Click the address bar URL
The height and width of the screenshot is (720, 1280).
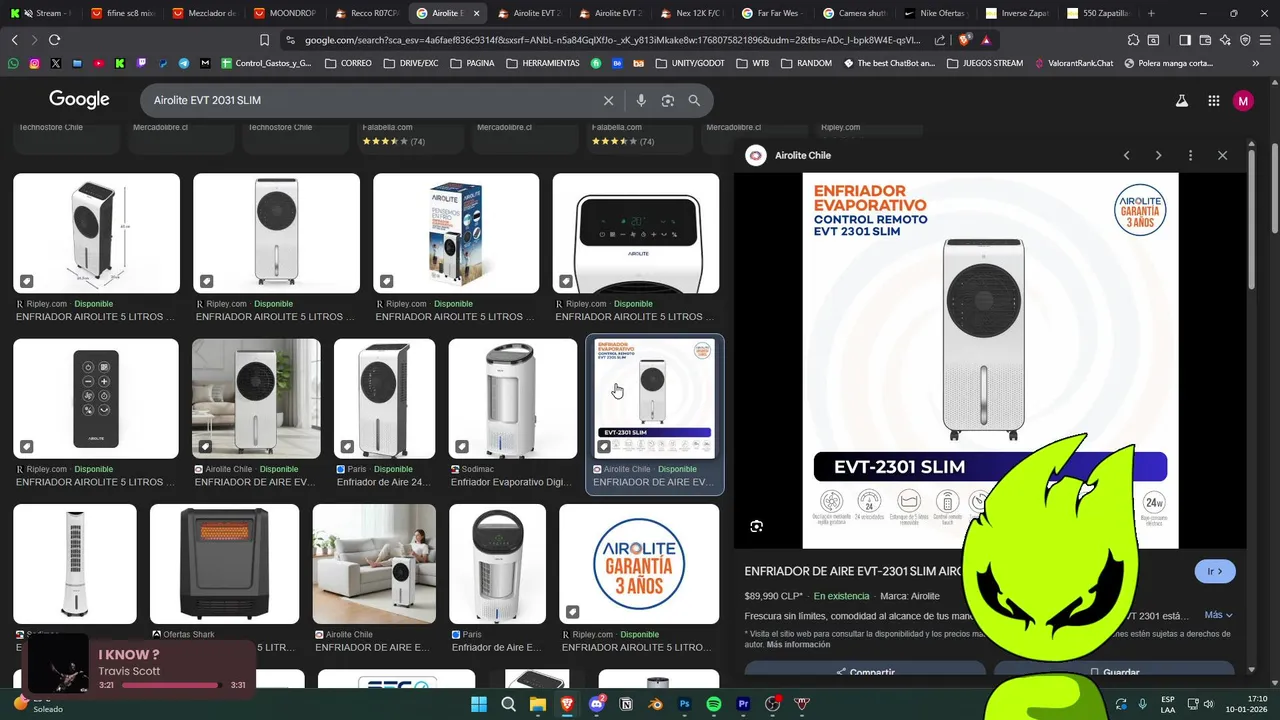(612, 40)
